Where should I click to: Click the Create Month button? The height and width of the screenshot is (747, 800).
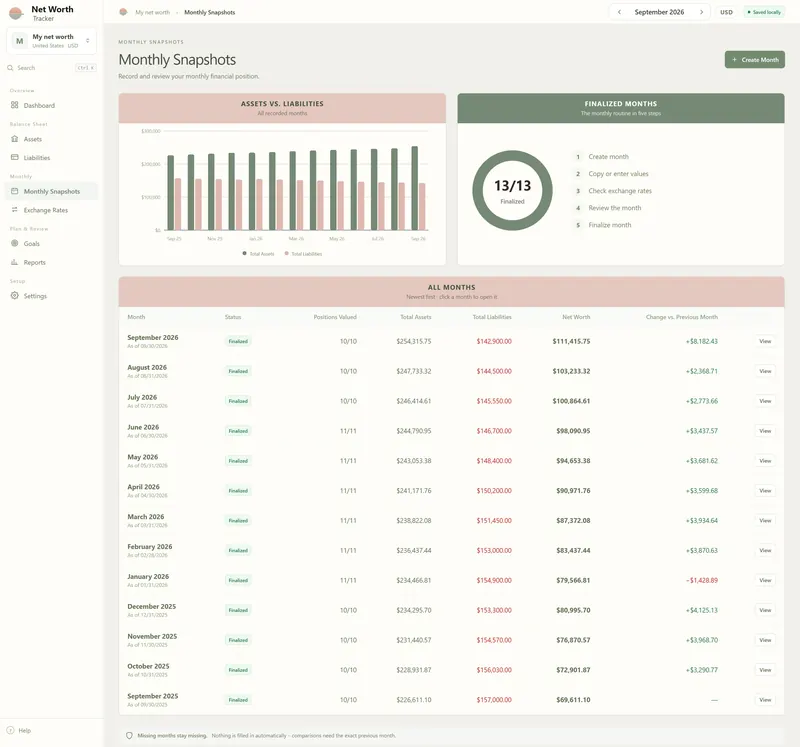(755, 60)
